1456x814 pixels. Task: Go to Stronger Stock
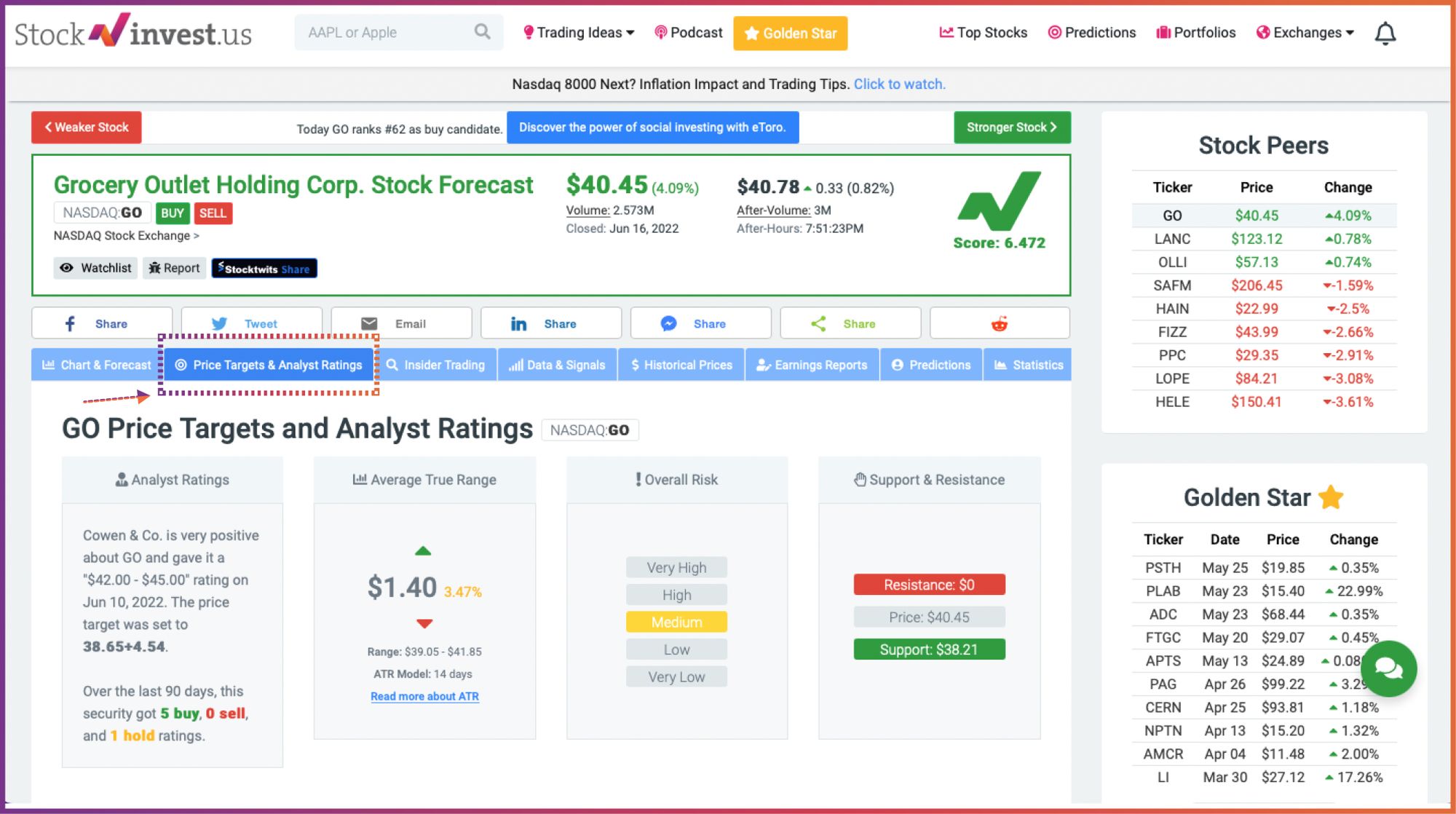pos(1012,127)
